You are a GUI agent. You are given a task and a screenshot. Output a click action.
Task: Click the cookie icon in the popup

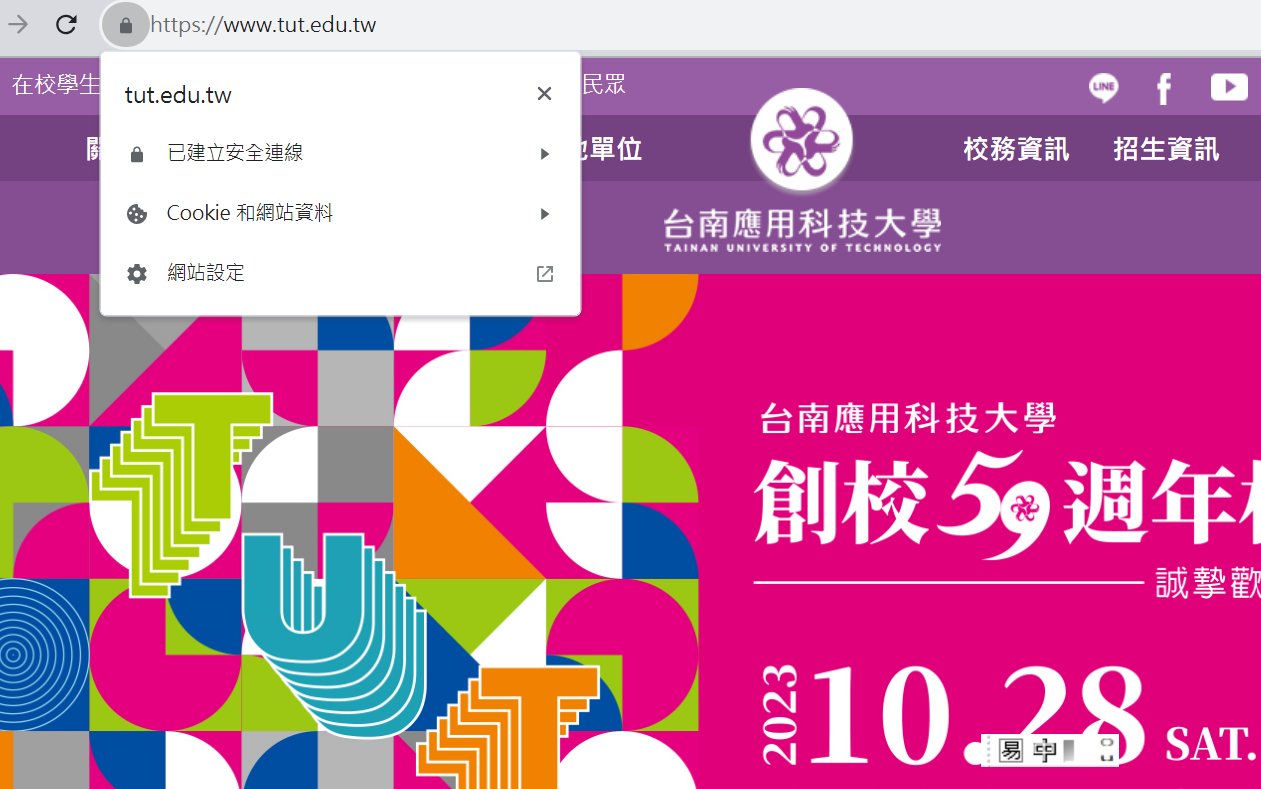tap(137, 214)
